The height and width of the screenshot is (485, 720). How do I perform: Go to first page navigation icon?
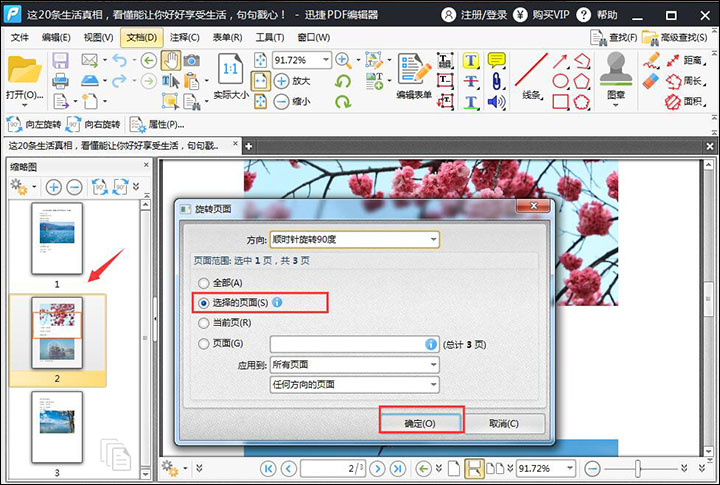click(267, 468)
